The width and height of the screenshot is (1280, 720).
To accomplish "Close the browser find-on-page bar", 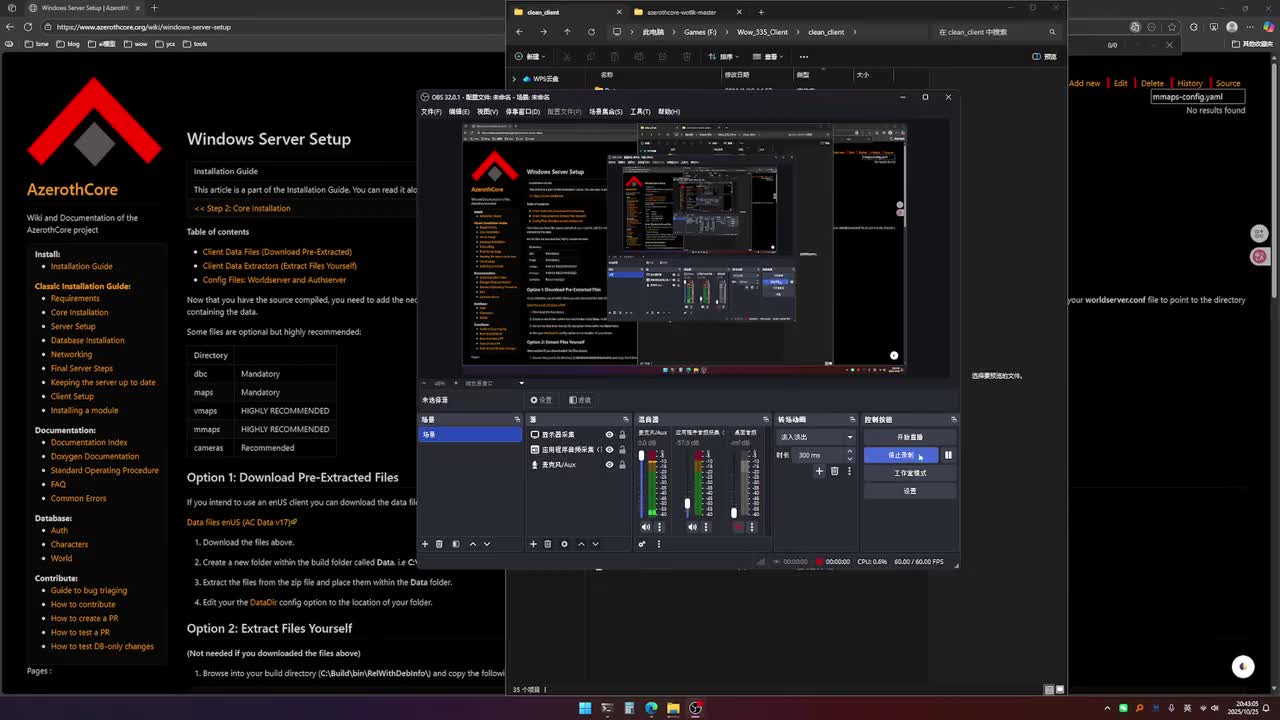I will (x=1170, y=45).
